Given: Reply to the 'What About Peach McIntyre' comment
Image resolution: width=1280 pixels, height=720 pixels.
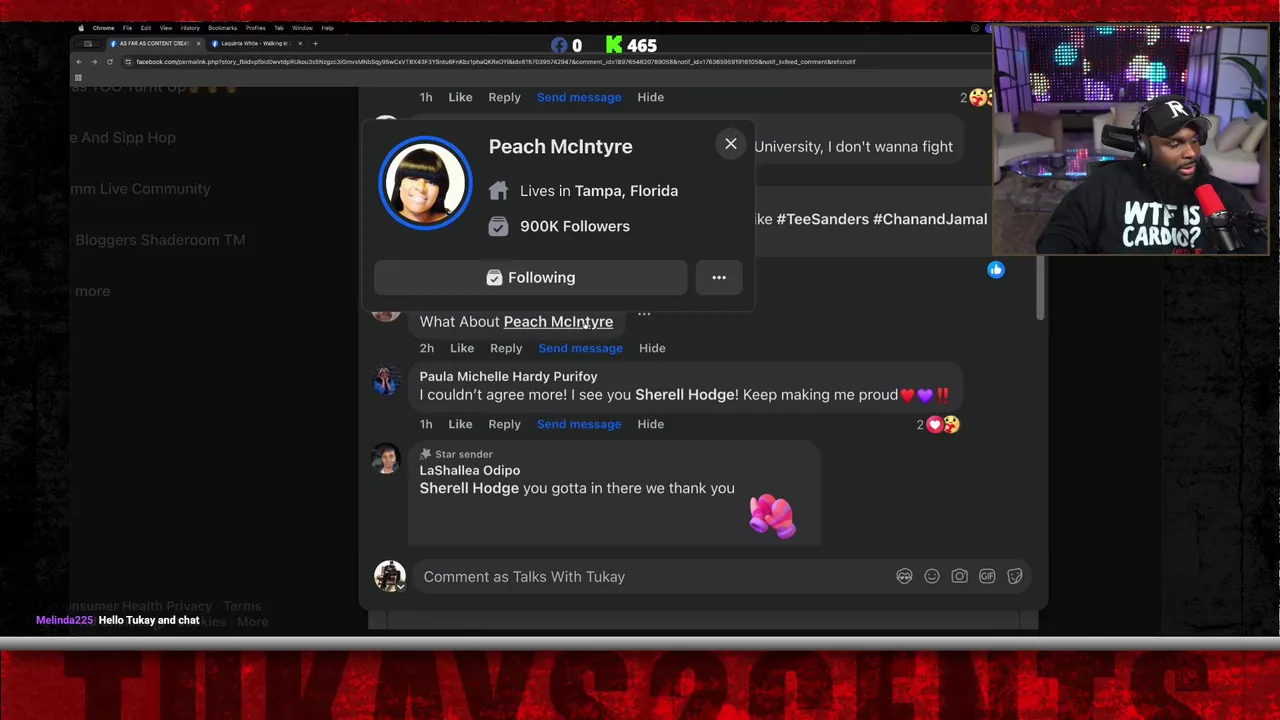Looking at the screenshot, I should [x=506, y=348].
